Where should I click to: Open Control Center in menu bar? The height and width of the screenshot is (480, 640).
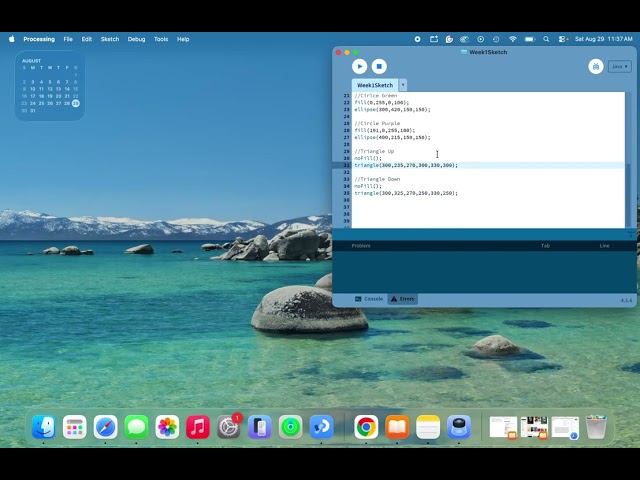pos(563,39)
